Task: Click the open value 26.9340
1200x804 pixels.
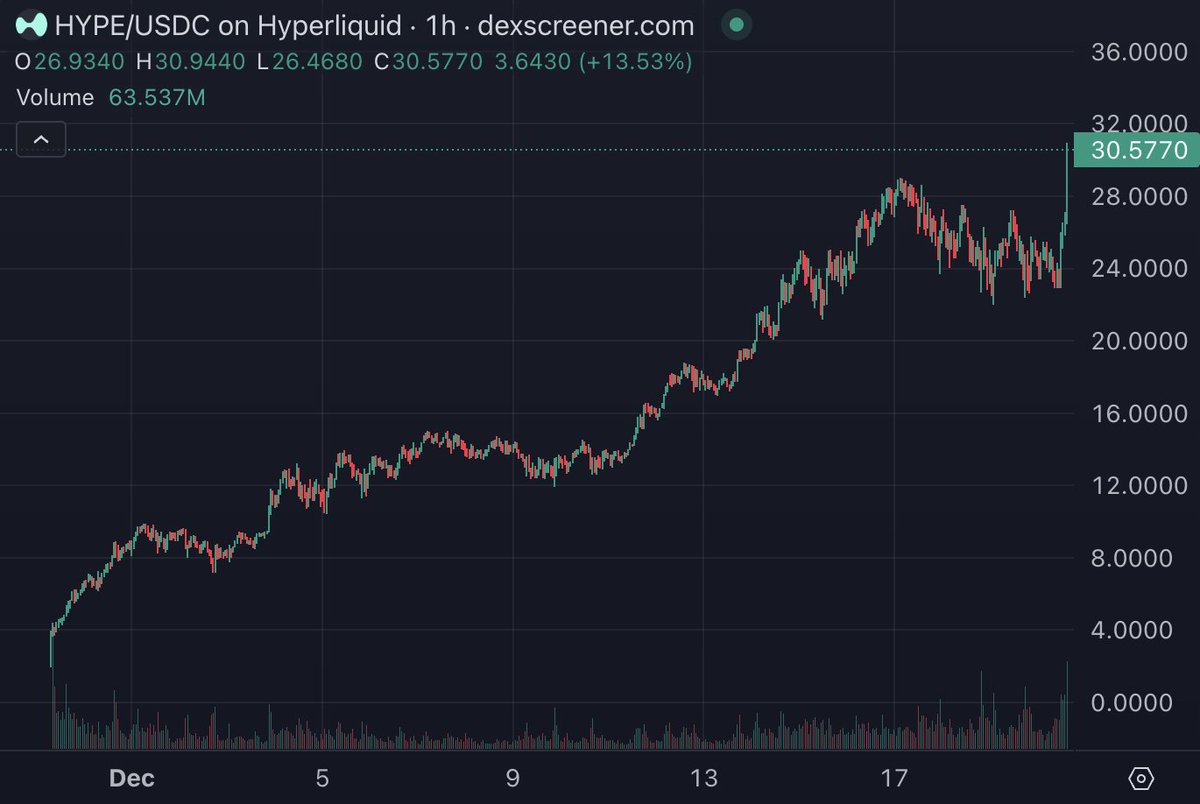Action: pos(79,62)
